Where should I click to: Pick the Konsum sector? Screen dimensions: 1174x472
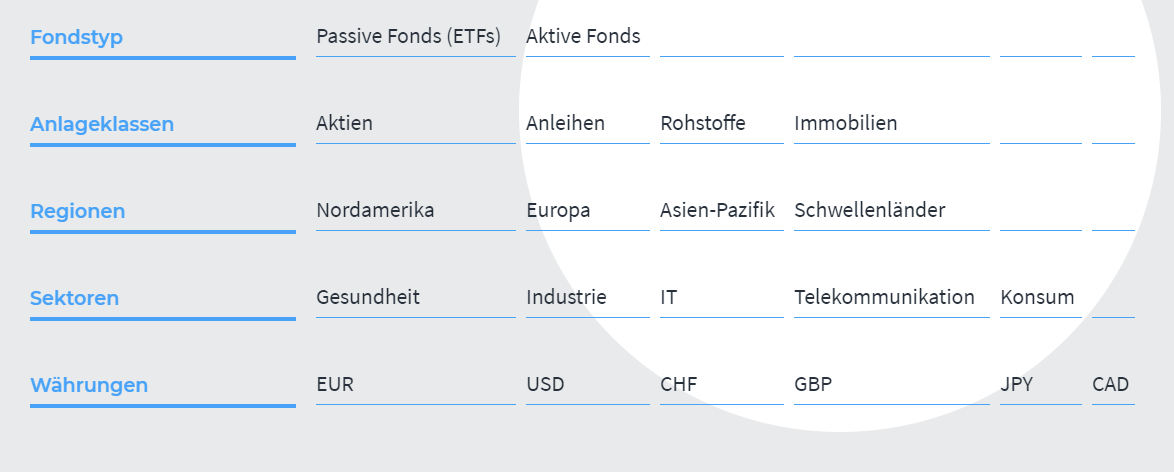click(1037, 297)
